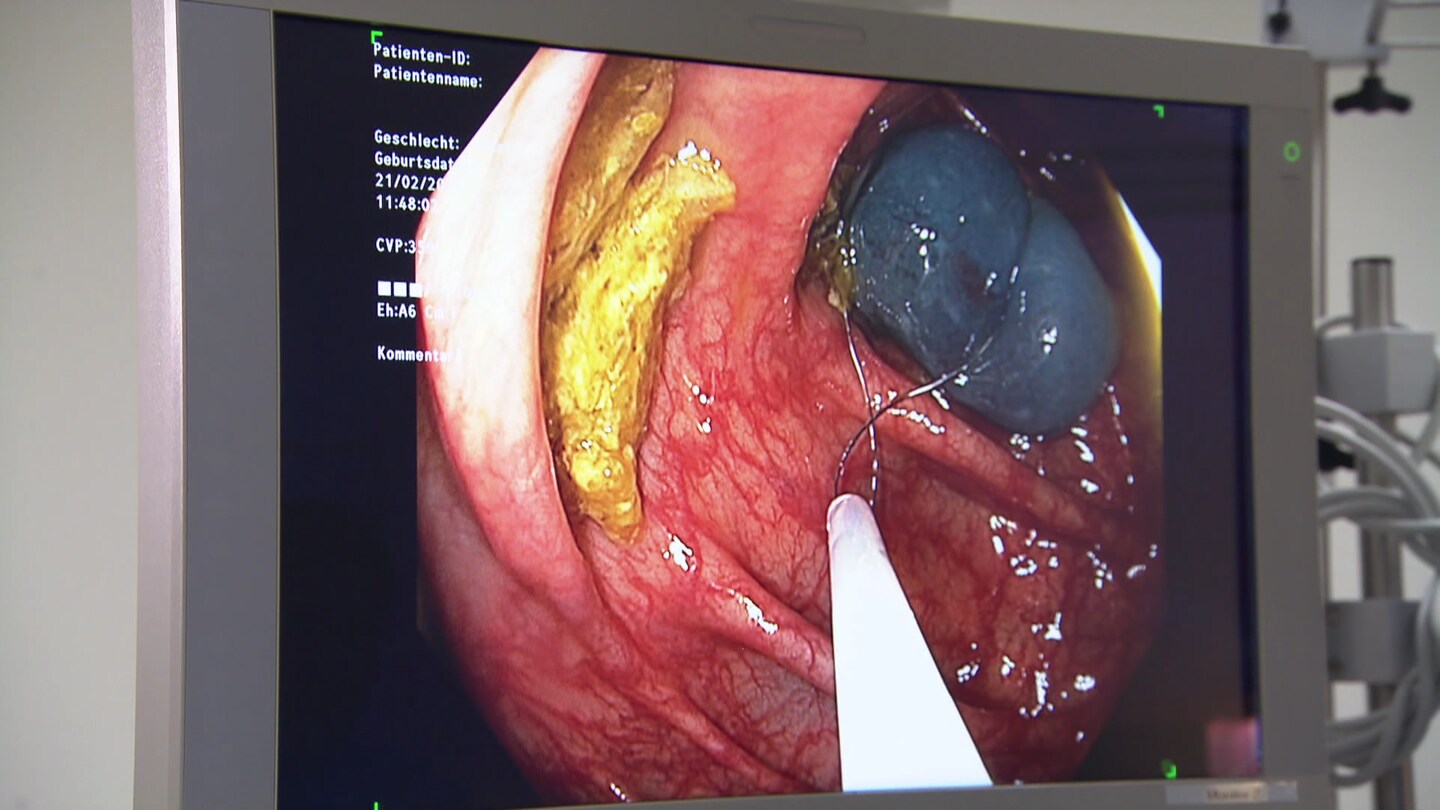The image size is (1440, 810).
Task: Click the date value starting "21/02"
Action: click(408, 181)
